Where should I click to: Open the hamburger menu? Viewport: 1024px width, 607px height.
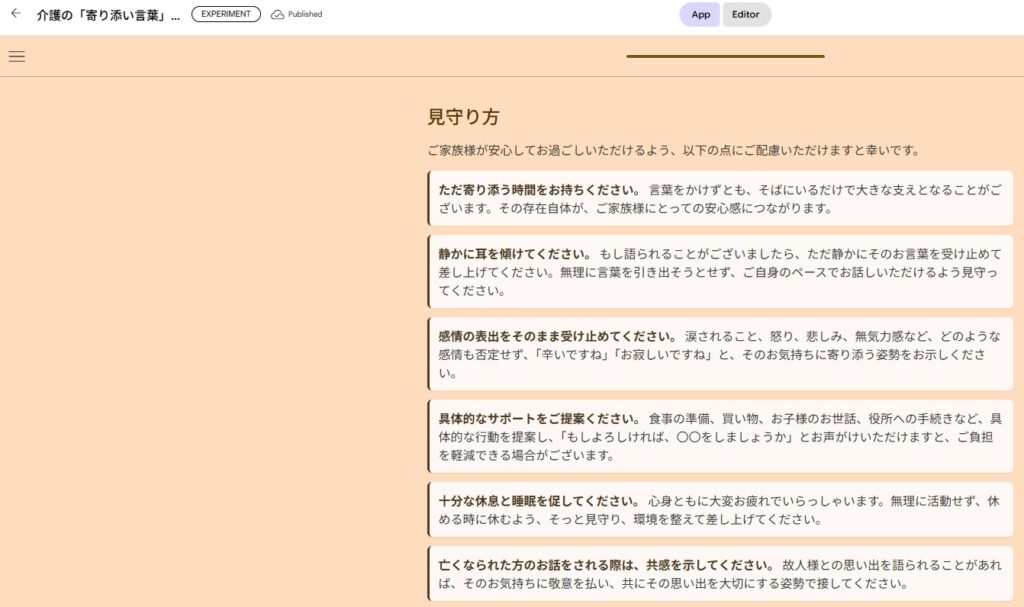tap(17, 56)
